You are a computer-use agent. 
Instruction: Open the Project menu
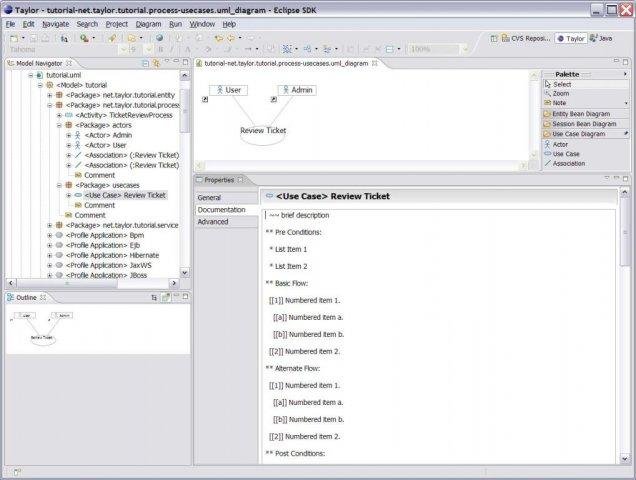point(116,24)
